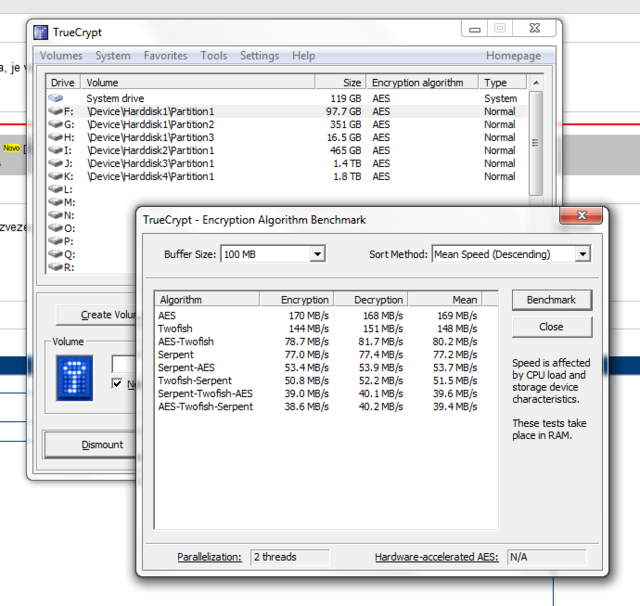Click the Hardware-accelerated AES label link

(436, 557)
